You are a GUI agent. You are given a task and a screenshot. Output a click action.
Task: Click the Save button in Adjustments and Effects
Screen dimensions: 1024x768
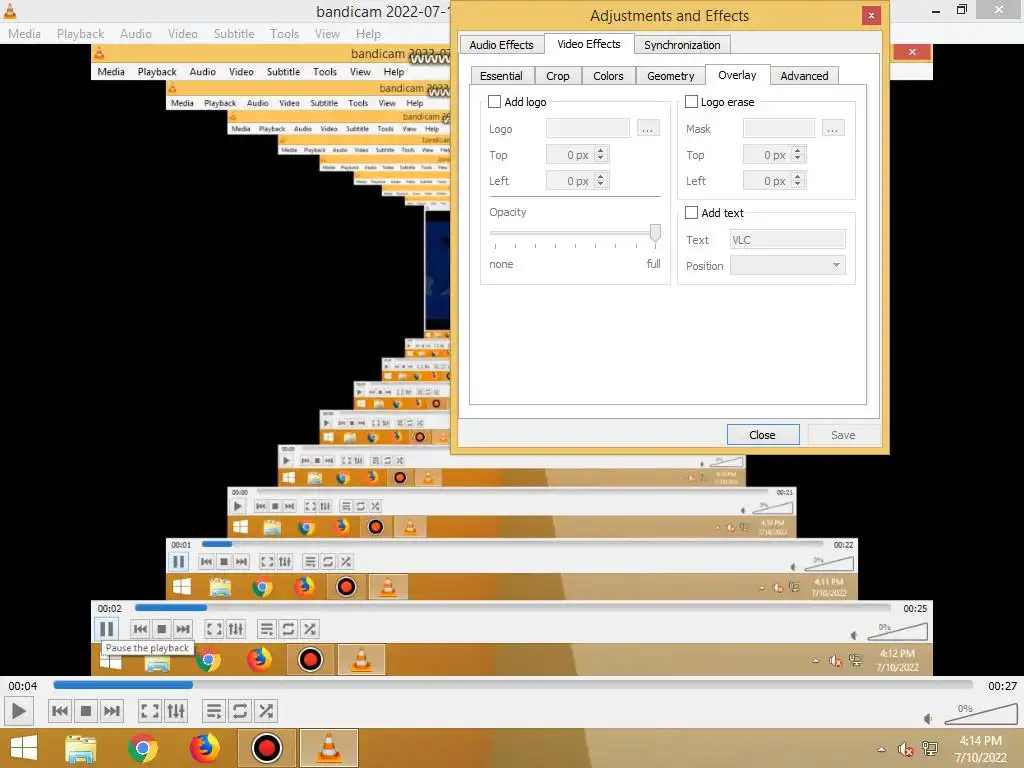843,435
